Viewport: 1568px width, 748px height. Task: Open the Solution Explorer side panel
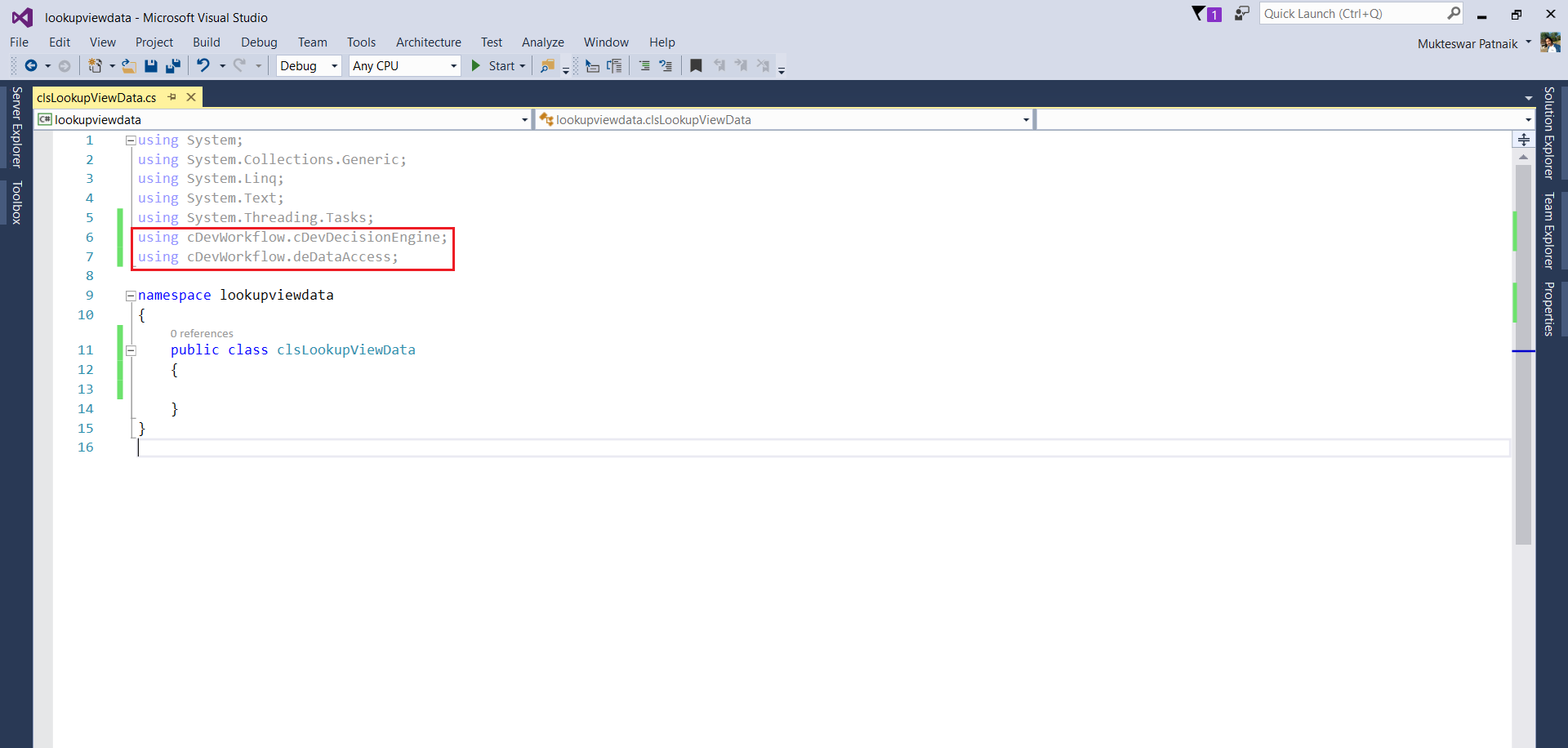point(1549,135)
